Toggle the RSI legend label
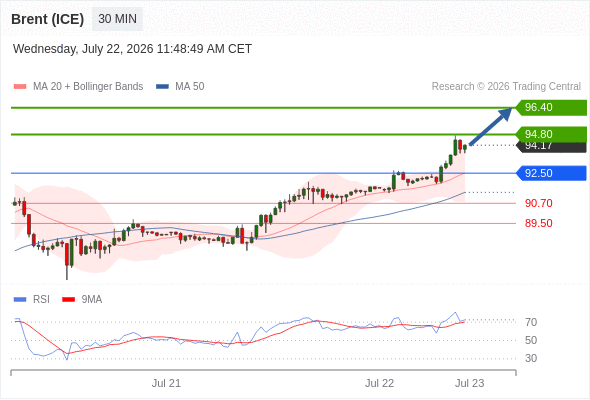Image resolution: width=590 pixels, height=400 pixels. 41,300
